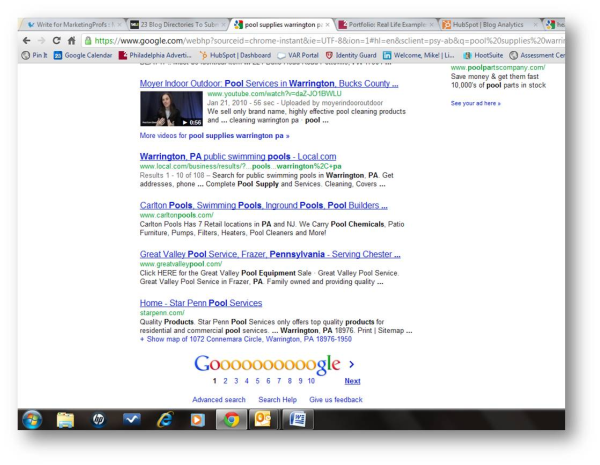This screenshot has height=465, width=600.
Task: Open Outlook from the taskbar
Action: (x=263, y=419)
